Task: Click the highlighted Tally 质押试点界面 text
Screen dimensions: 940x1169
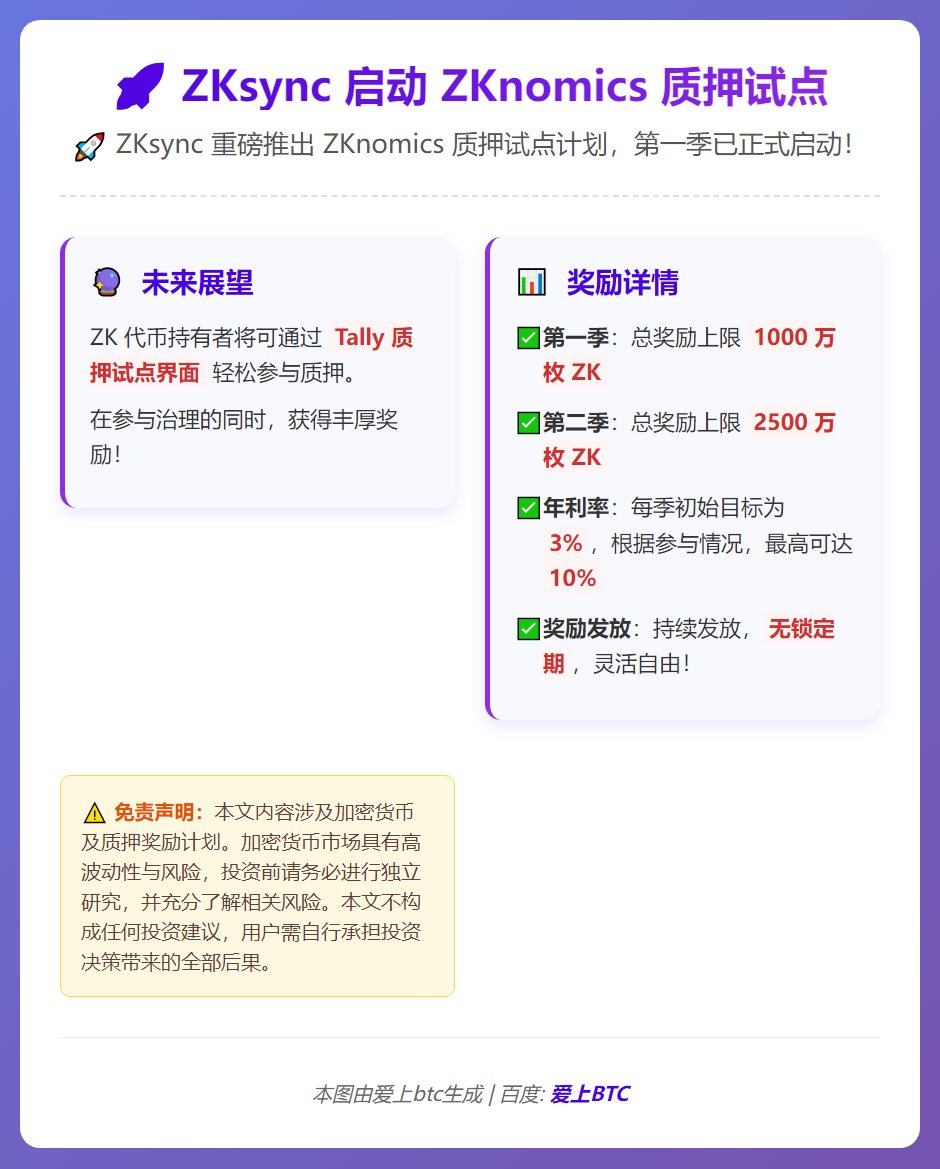Action: click(251, 355)
